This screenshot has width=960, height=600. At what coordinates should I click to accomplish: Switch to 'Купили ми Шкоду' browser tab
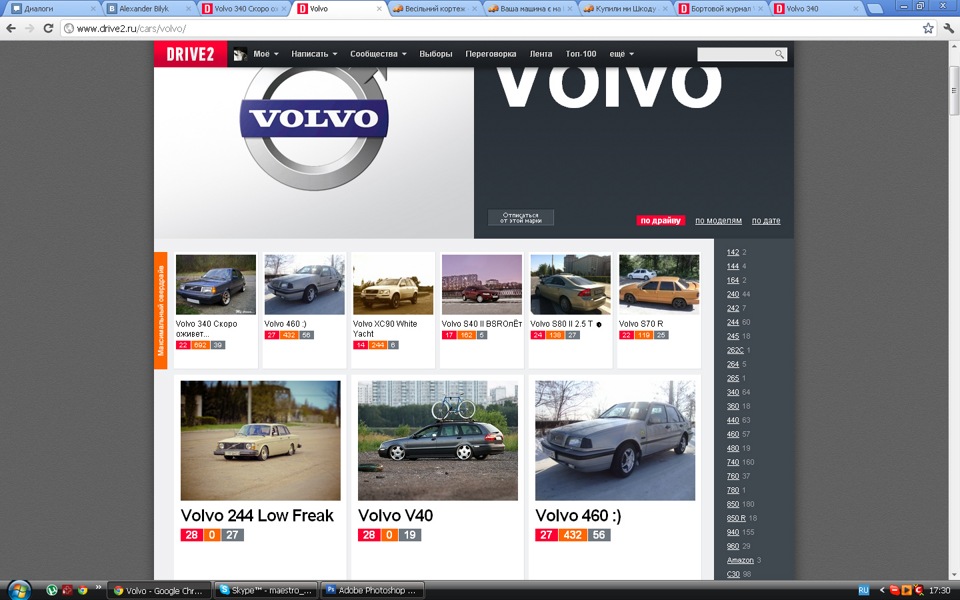click(x=626, y=9)
